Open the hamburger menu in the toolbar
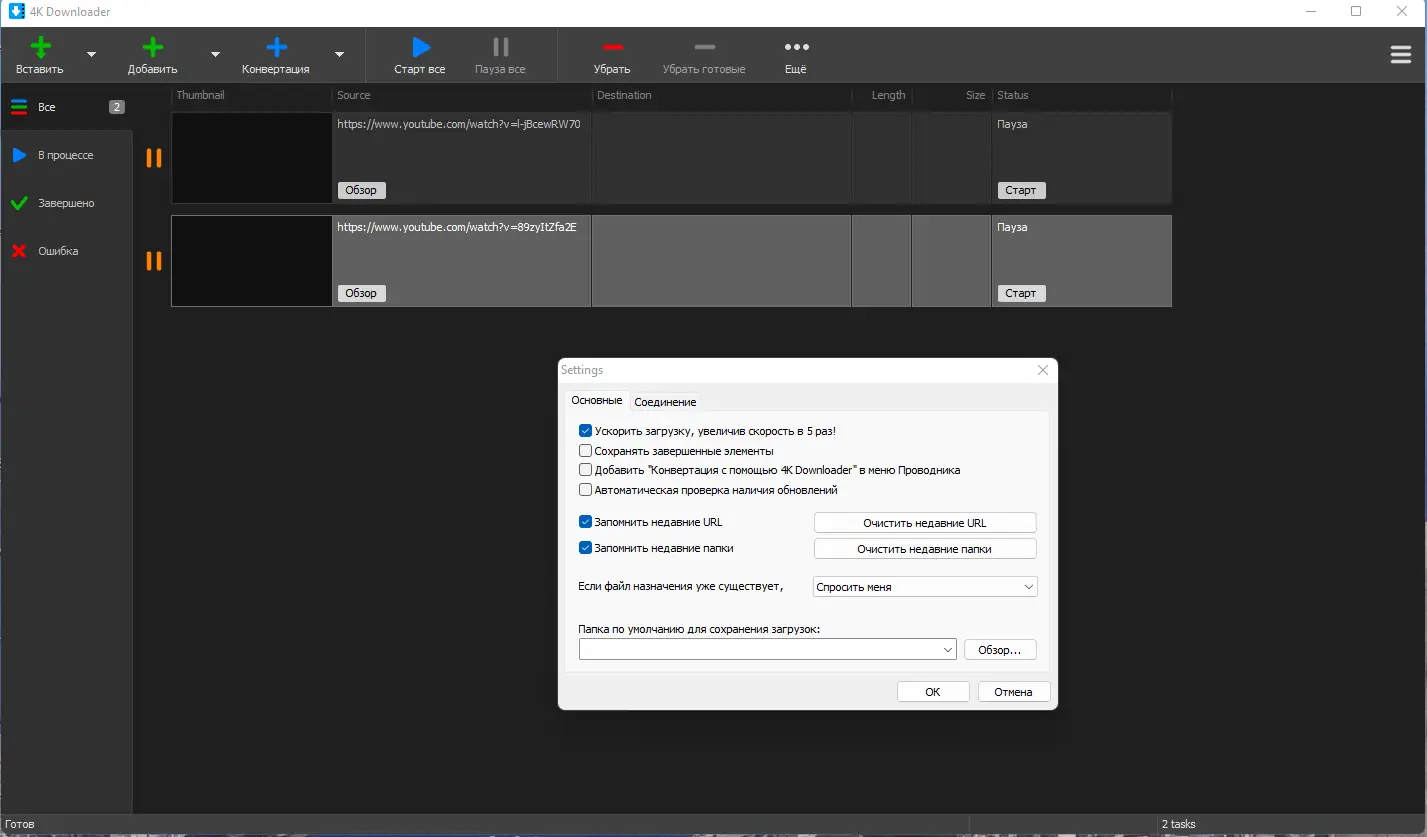Image resolution: width=1427 pixels, height=837 pixels. 1401,55
